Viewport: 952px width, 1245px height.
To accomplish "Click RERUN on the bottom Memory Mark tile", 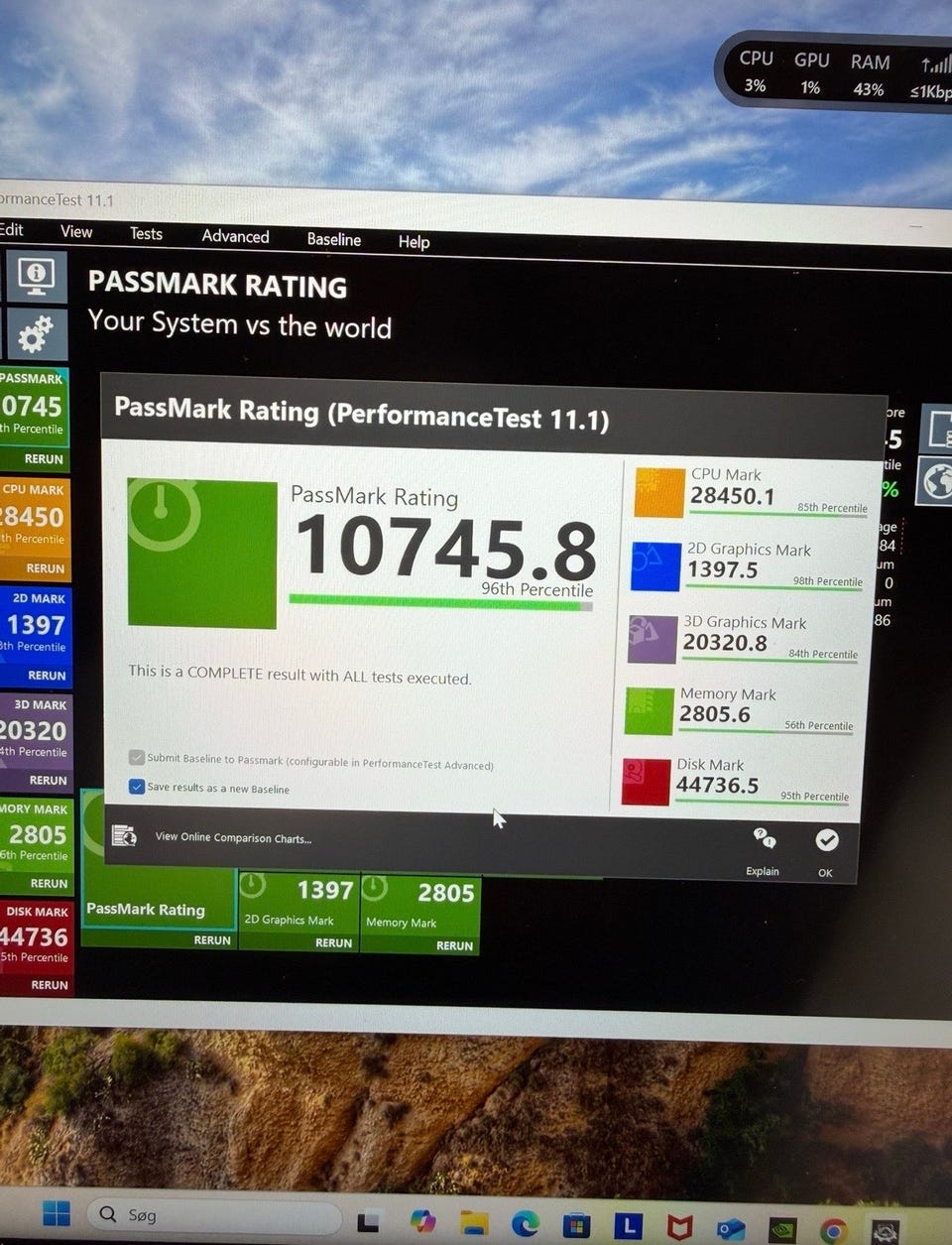I will pos(454,945).
